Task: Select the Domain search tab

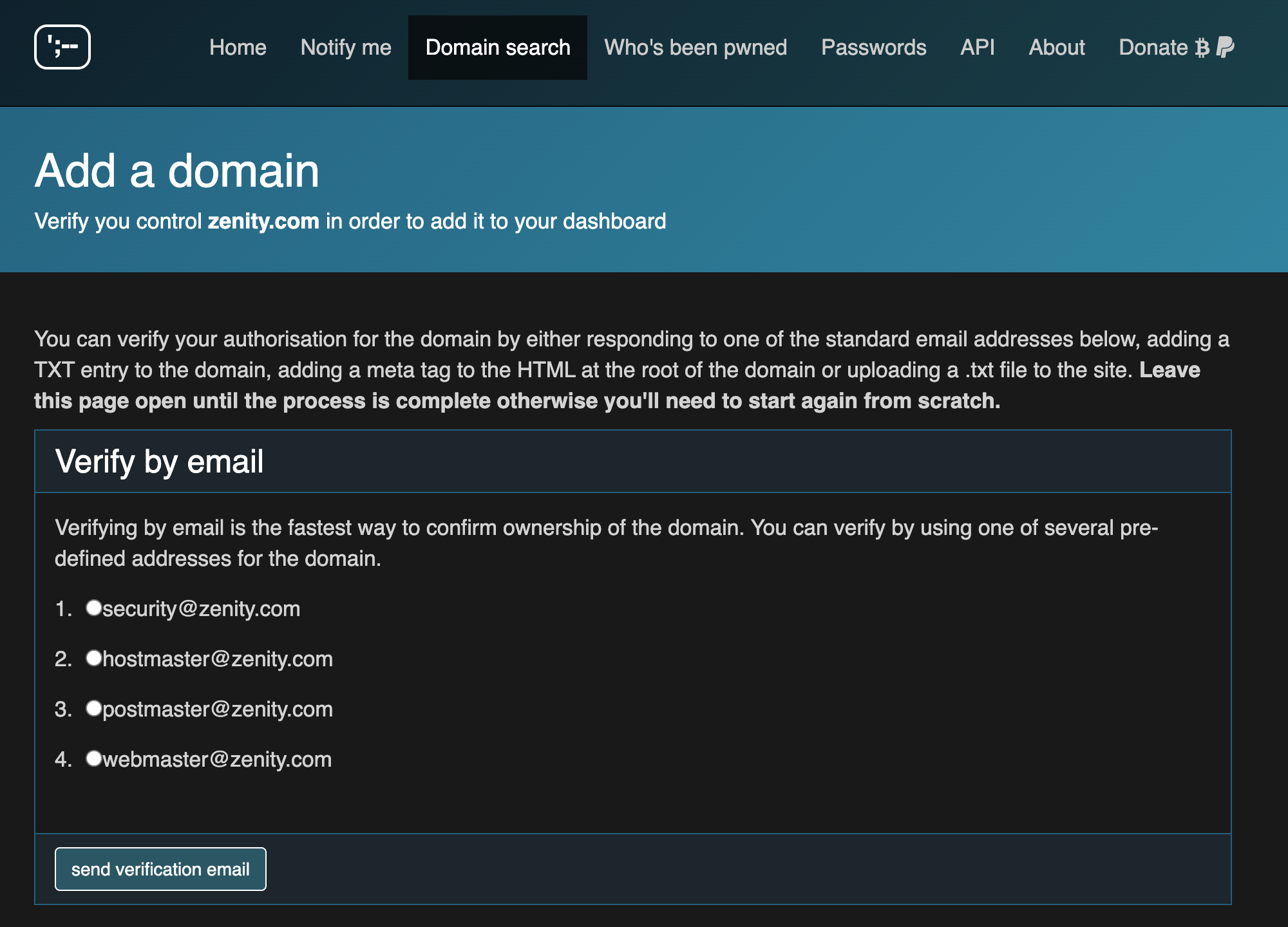Action: 498,48
